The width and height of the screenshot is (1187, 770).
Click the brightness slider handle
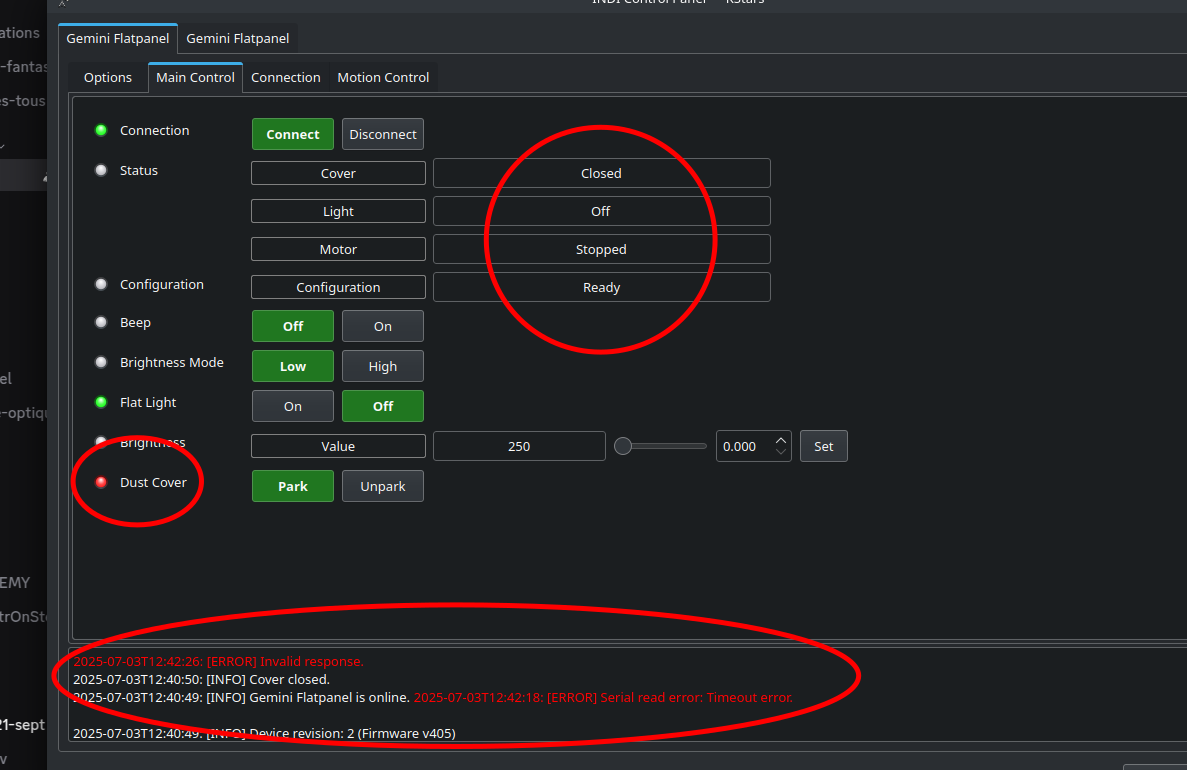click(622, 446)
